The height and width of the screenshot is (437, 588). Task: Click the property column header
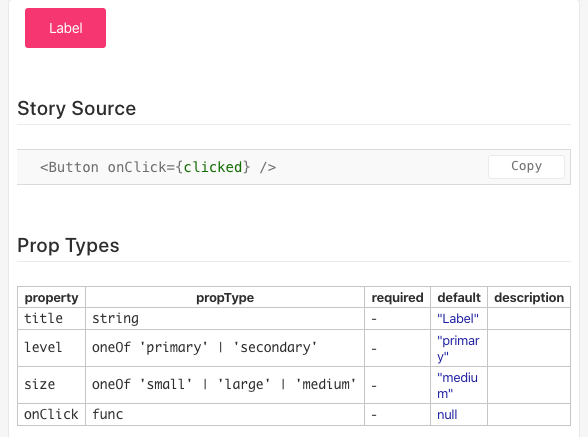51,297
